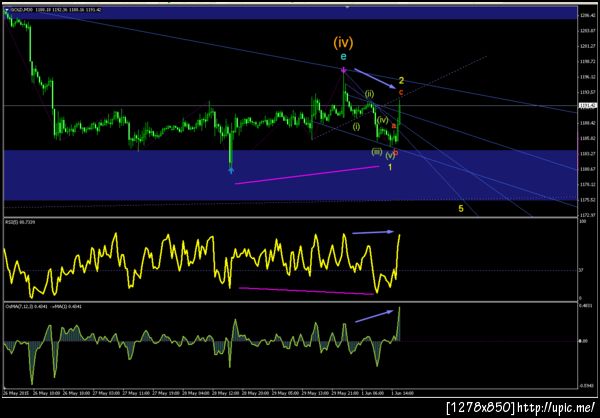Select the orange c wave label
The image size is (600, 418).
click(x=401, y=92)
